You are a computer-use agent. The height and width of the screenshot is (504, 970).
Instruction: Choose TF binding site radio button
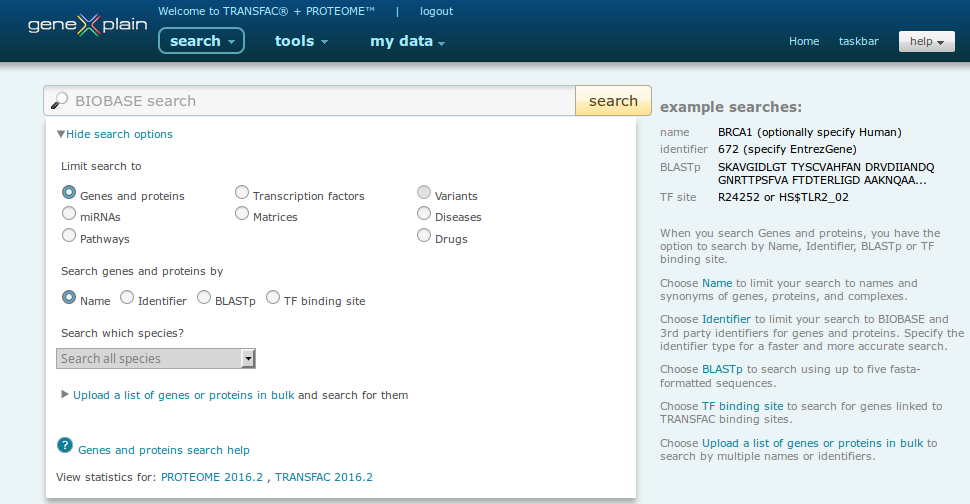tap(273, 297)
